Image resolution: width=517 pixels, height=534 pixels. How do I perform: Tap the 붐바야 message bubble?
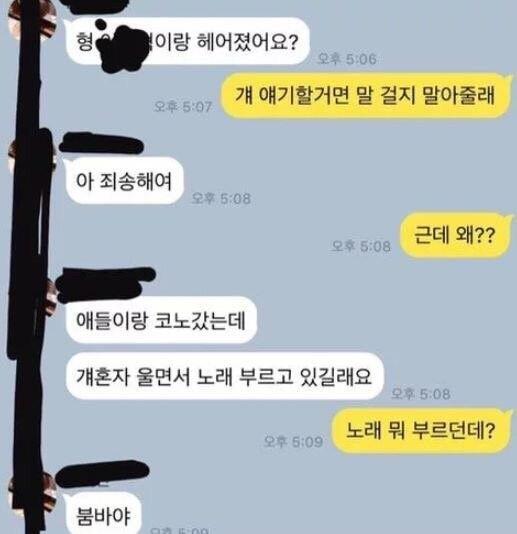point(103,514)
